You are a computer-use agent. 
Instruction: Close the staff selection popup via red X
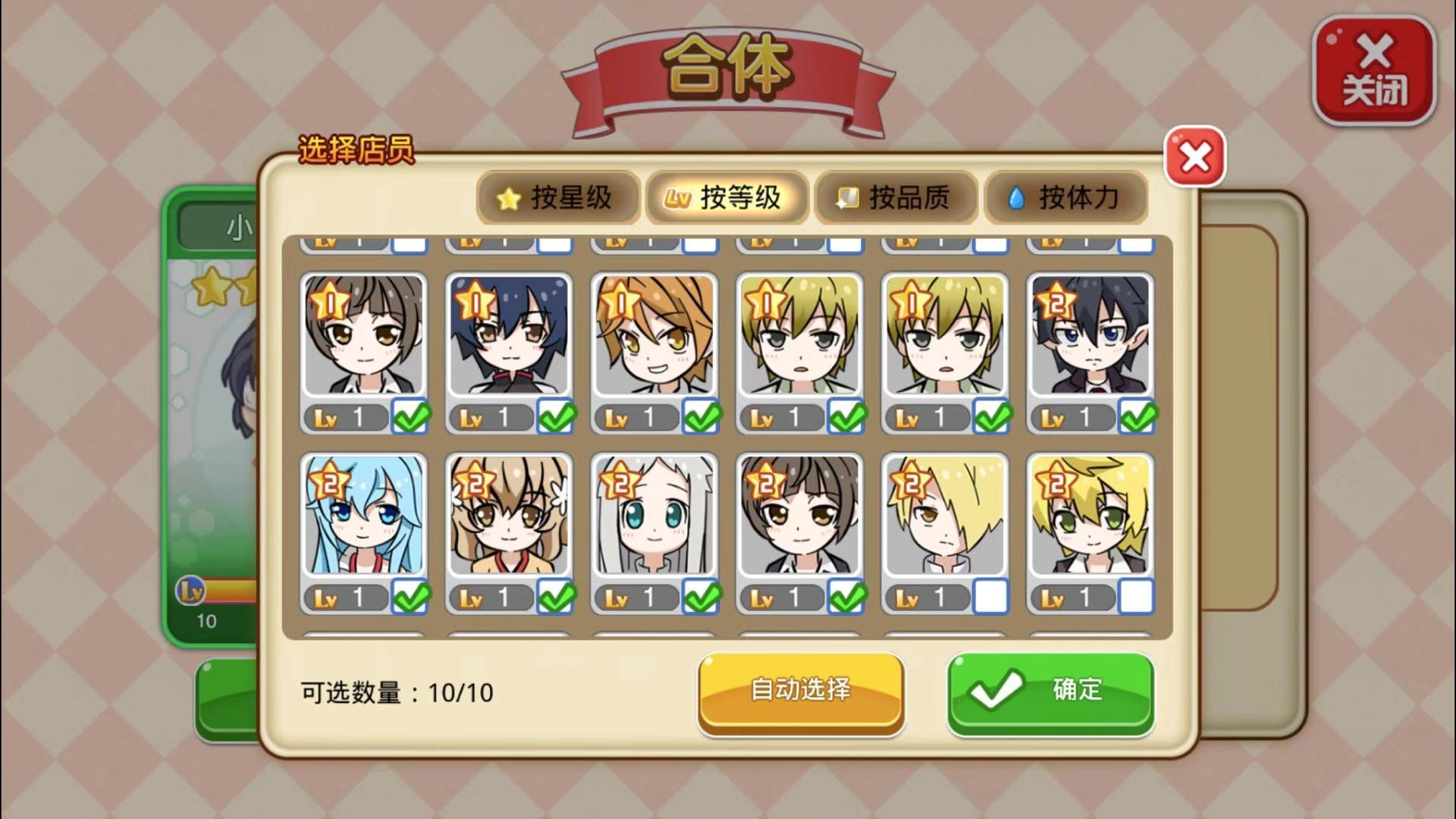(1195, 157)
